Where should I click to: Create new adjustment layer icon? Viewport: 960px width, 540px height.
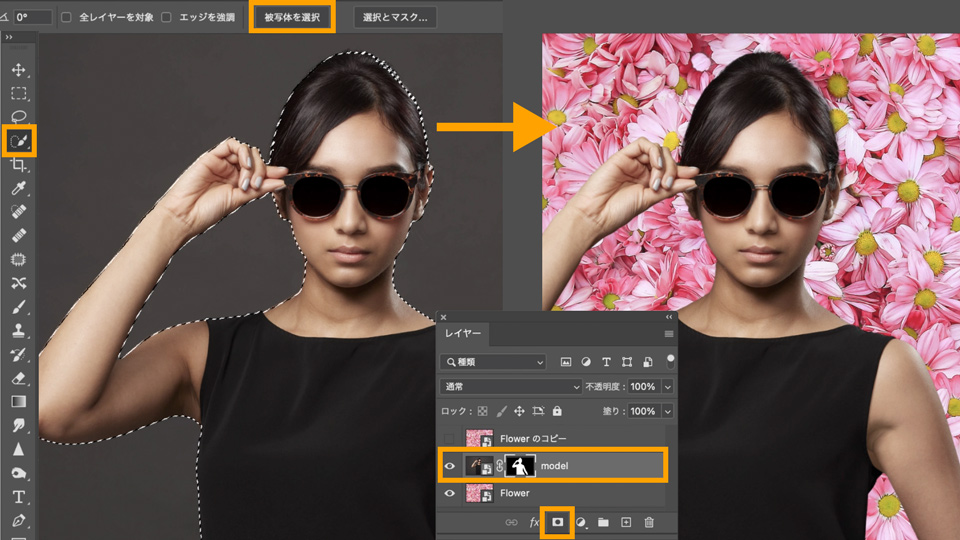(580, 522)
